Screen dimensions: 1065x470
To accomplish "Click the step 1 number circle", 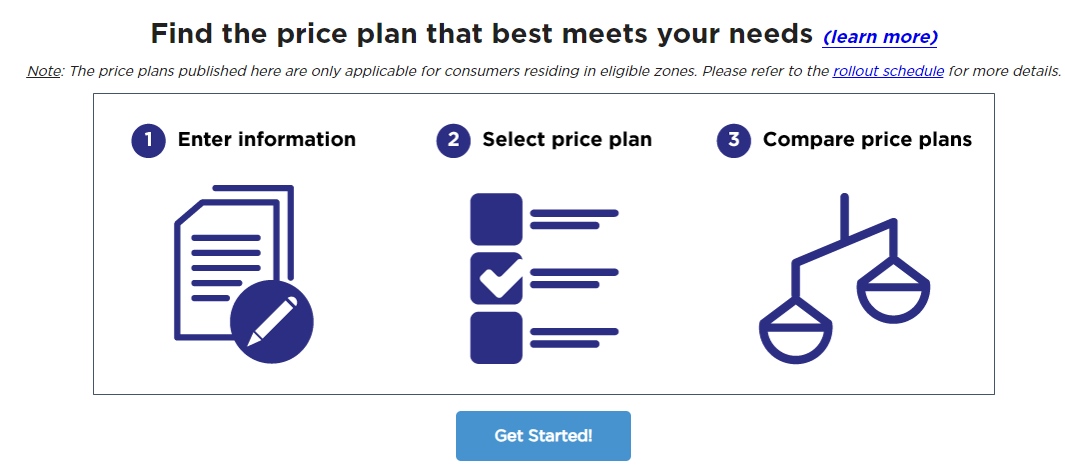I will click(148, 140).
